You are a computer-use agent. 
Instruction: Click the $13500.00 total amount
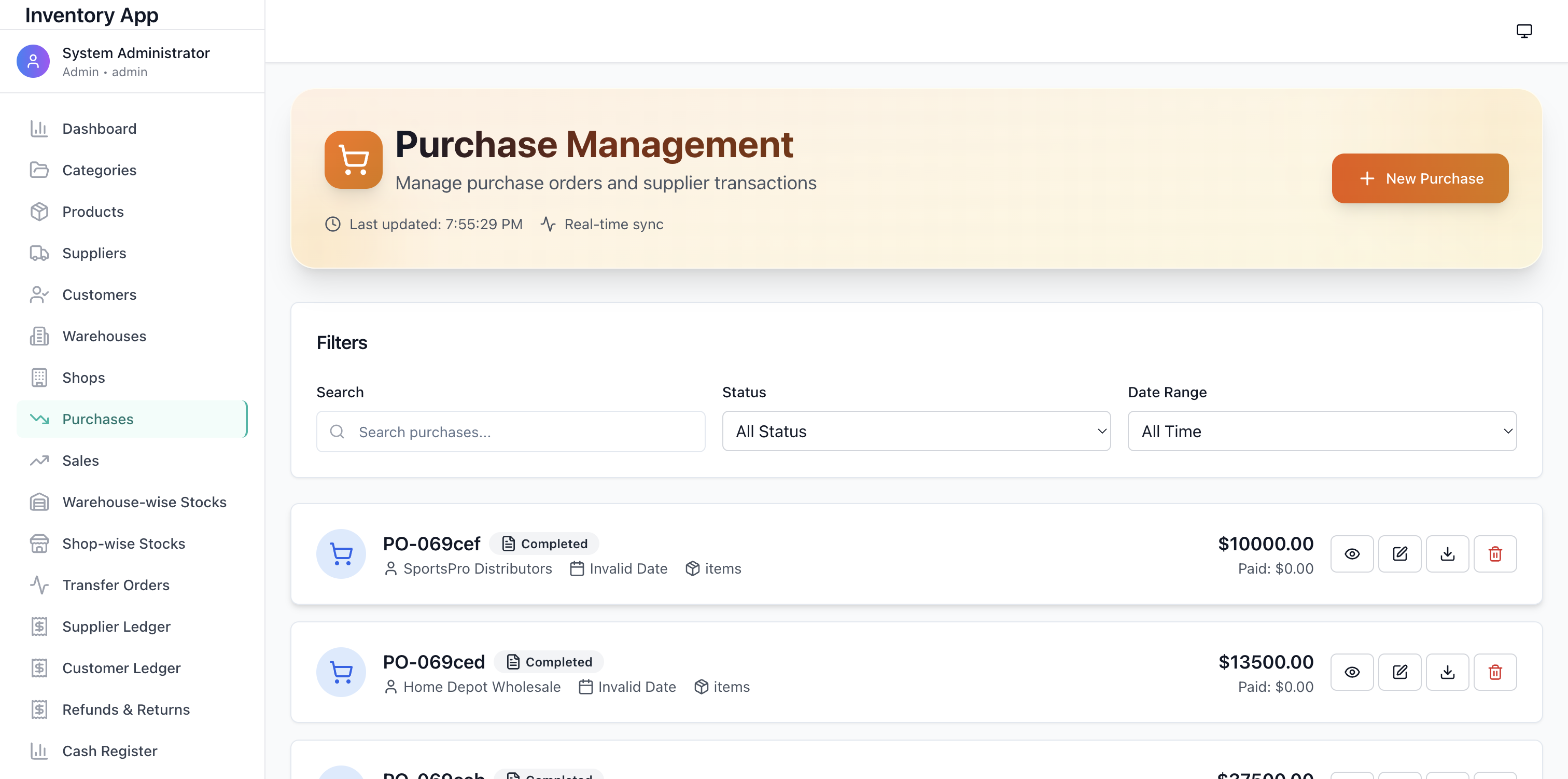[x=1266, y=661]
